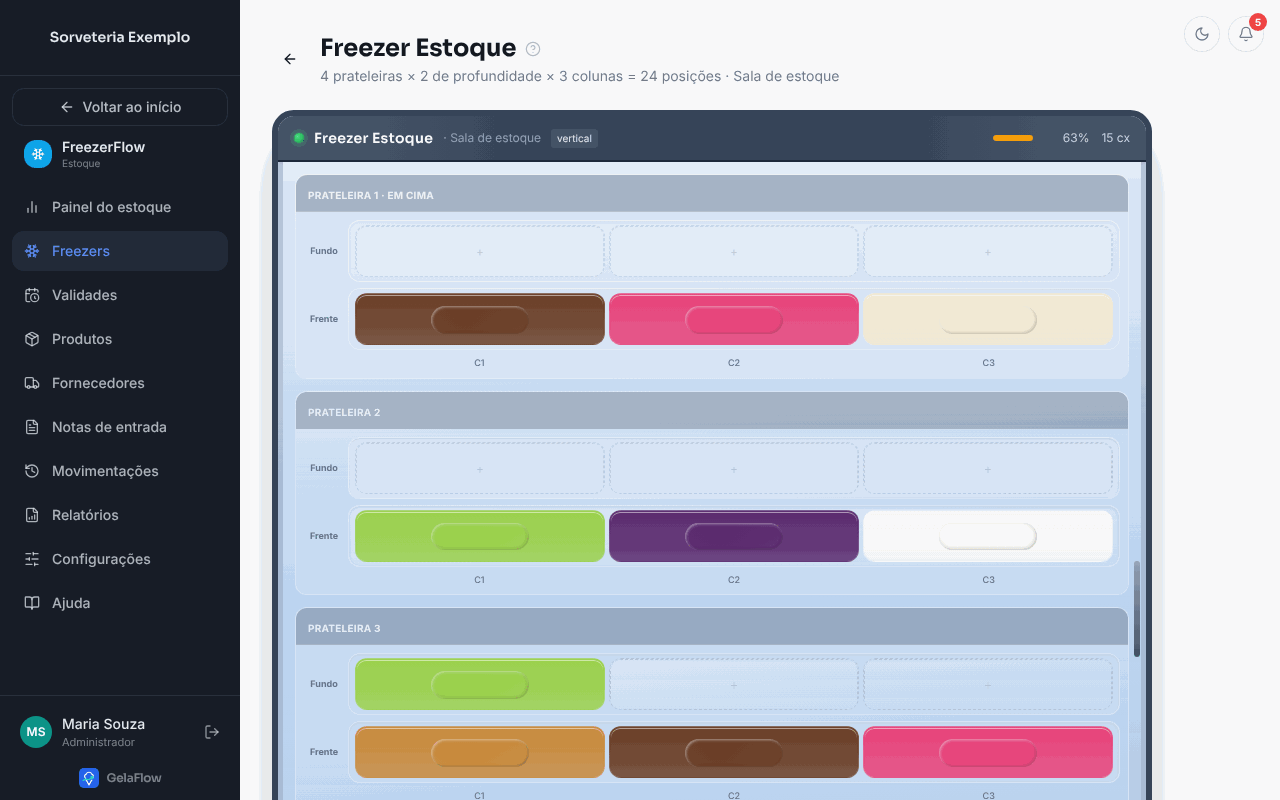Click the Ajuda book icon

[32, 603]
